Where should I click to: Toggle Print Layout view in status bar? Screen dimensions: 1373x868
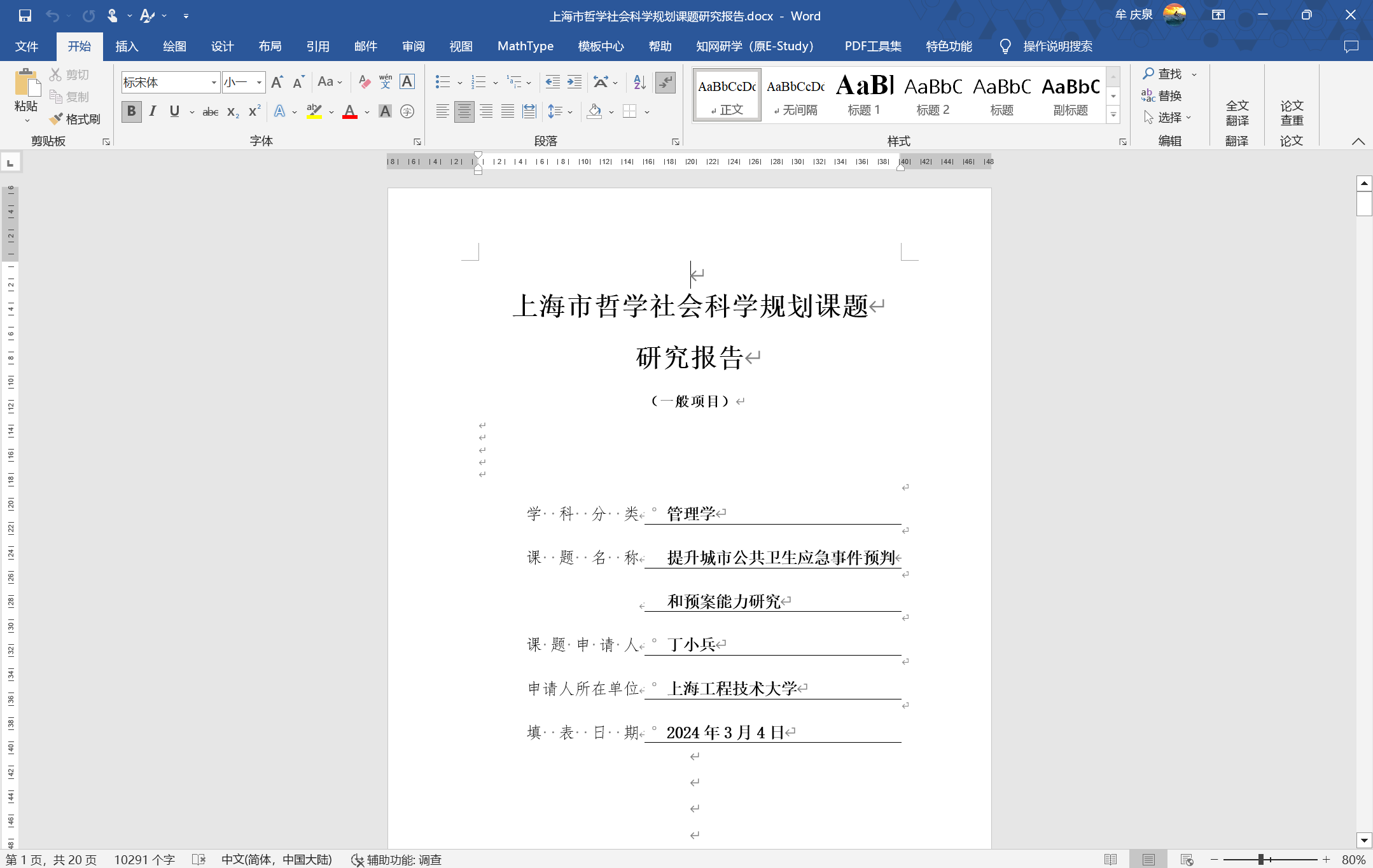(x=1148, y=859)
